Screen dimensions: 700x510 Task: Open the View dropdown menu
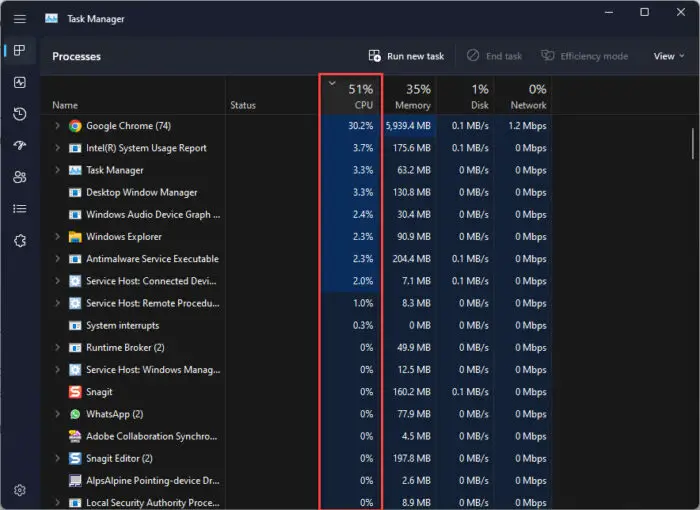668,56
